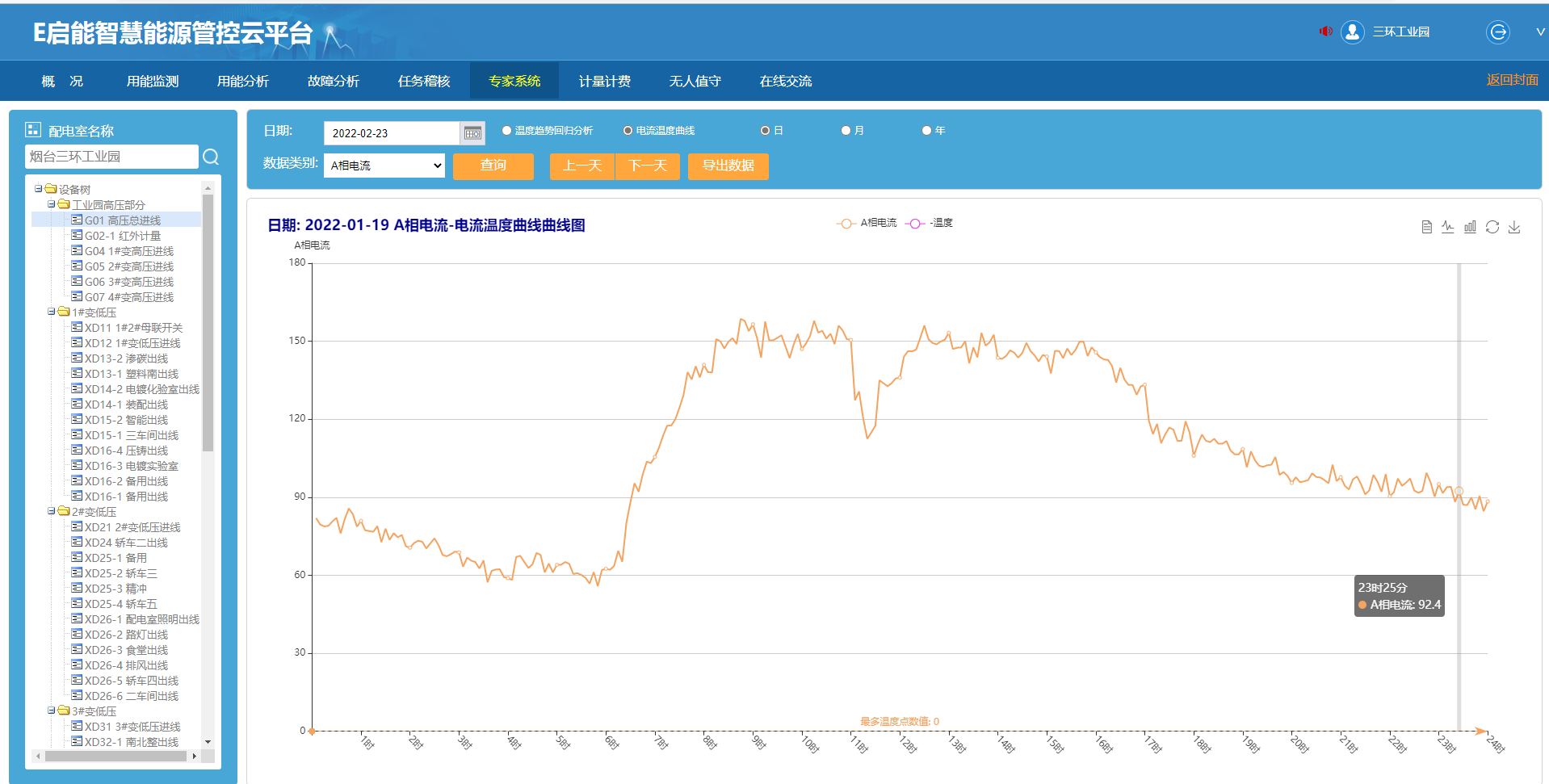The height and width of the screenshot is (784, 1549).
Task: Open the 任务稽核 menu
Action: tap(424, 82)
